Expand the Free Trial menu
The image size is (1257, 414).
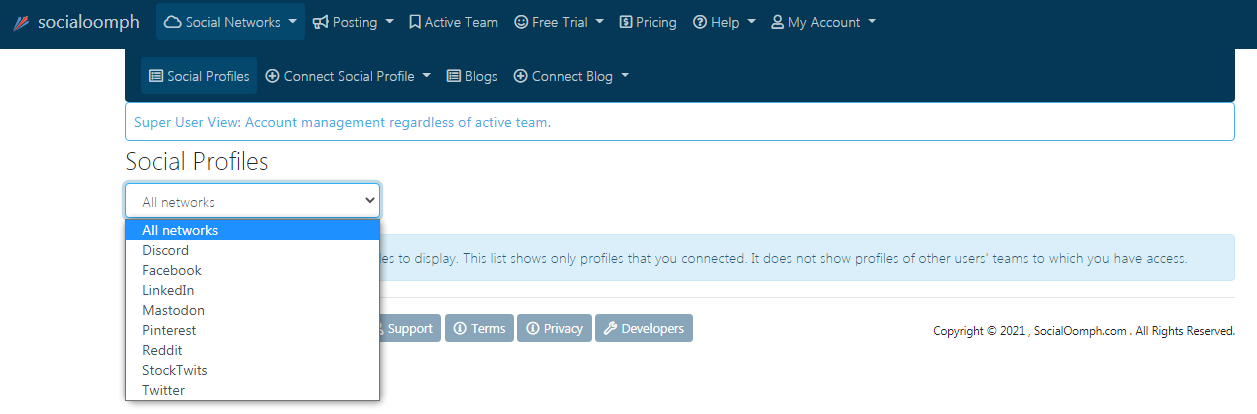(559, 22)
